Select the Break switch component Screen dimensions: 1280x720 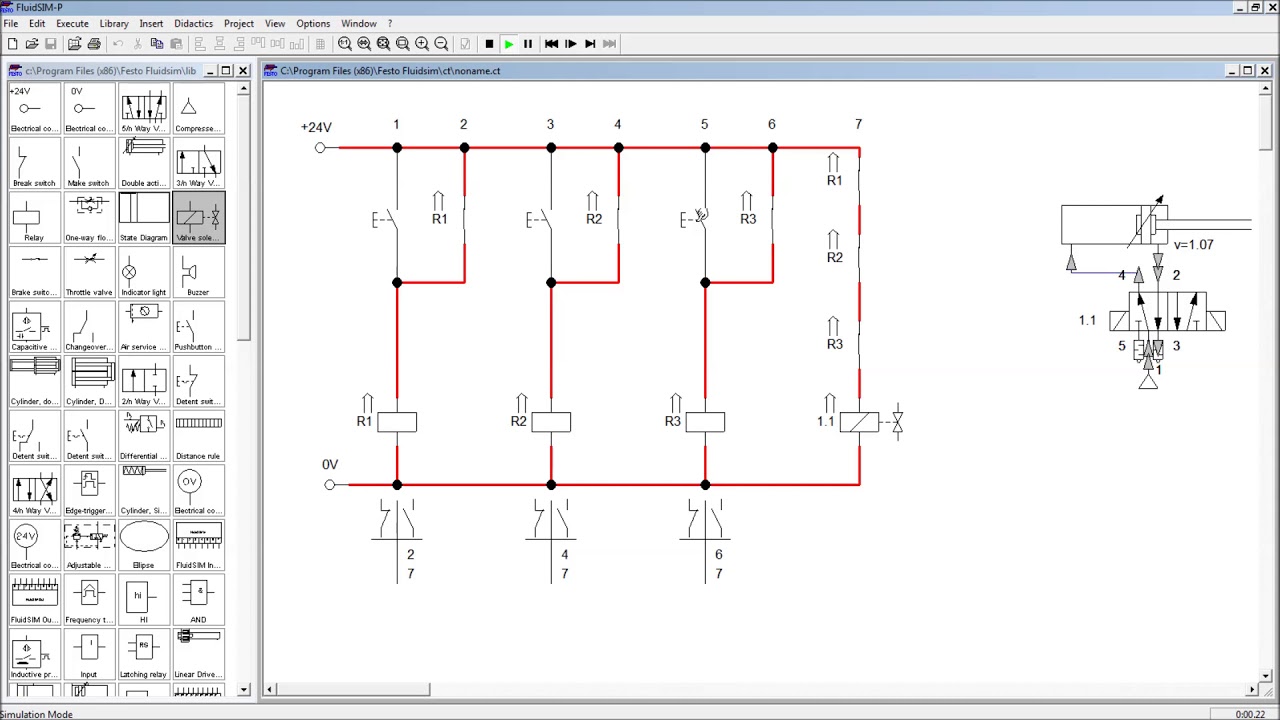[34, 163]
